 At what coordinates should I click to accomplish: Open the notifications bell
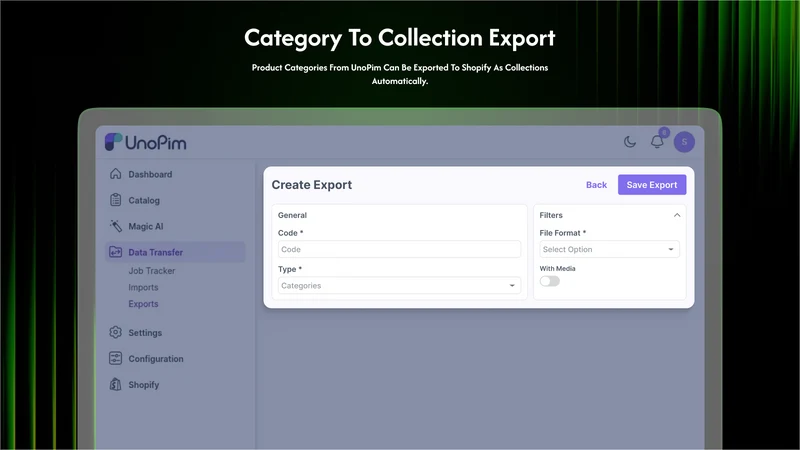pos(657,141)
